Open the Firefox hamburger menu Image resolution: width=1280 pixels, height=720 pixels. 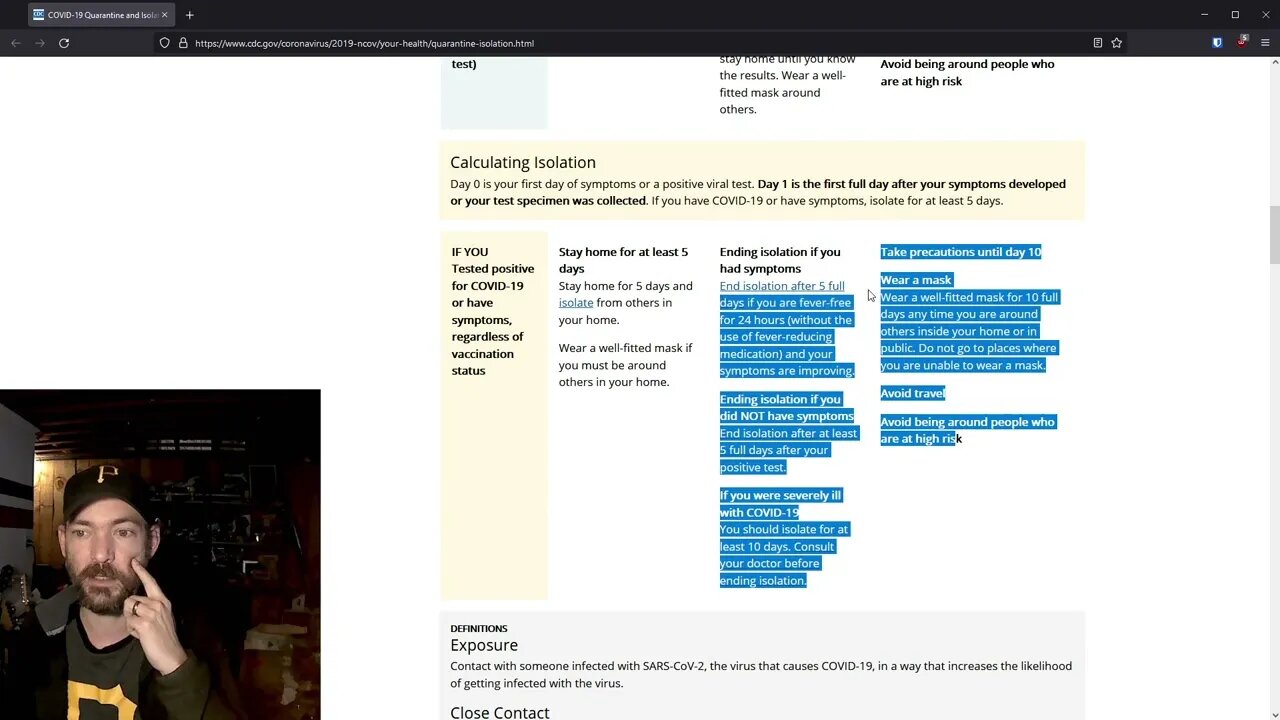click(1265, 43)
